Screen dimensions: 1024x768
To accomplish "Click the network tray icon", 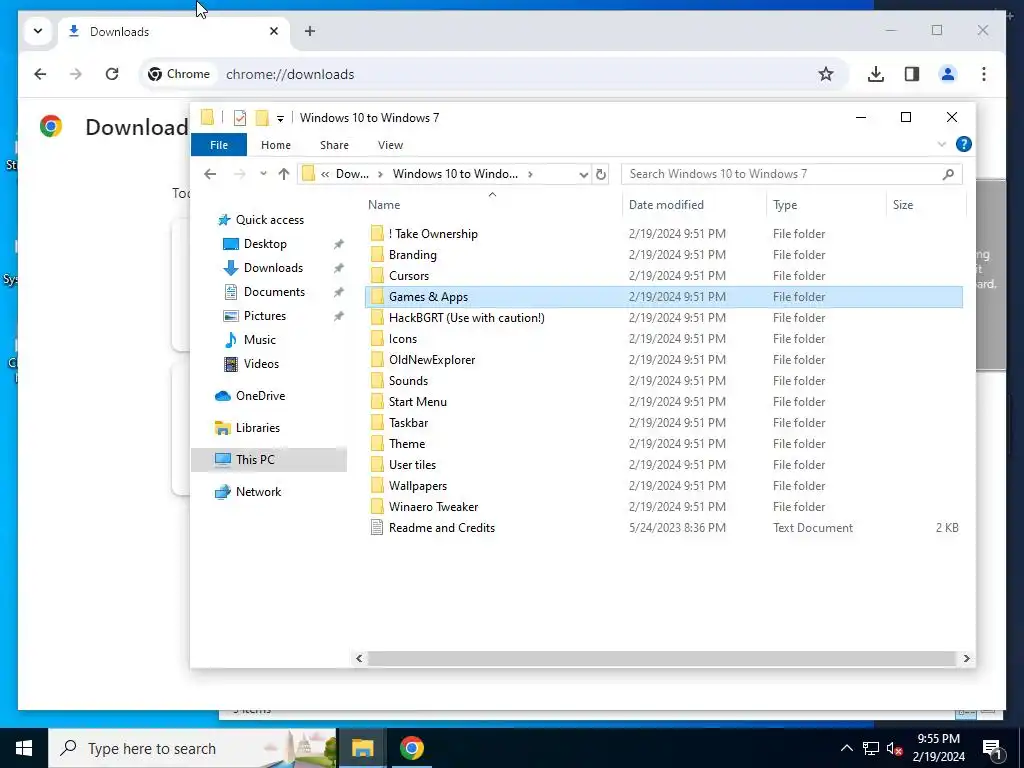I will 871,748.
